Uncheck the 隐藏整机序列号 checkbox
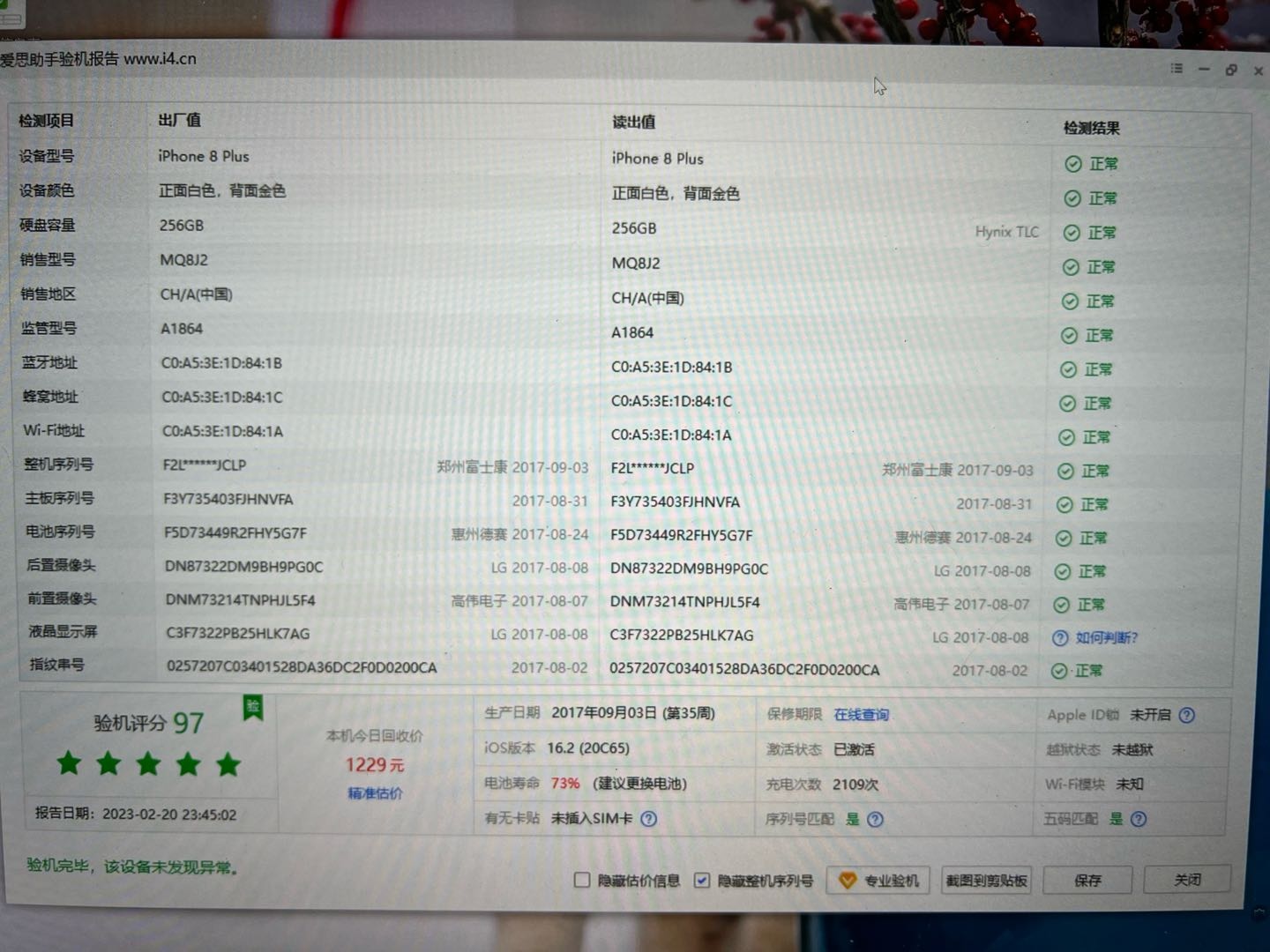 coord(702,880)
